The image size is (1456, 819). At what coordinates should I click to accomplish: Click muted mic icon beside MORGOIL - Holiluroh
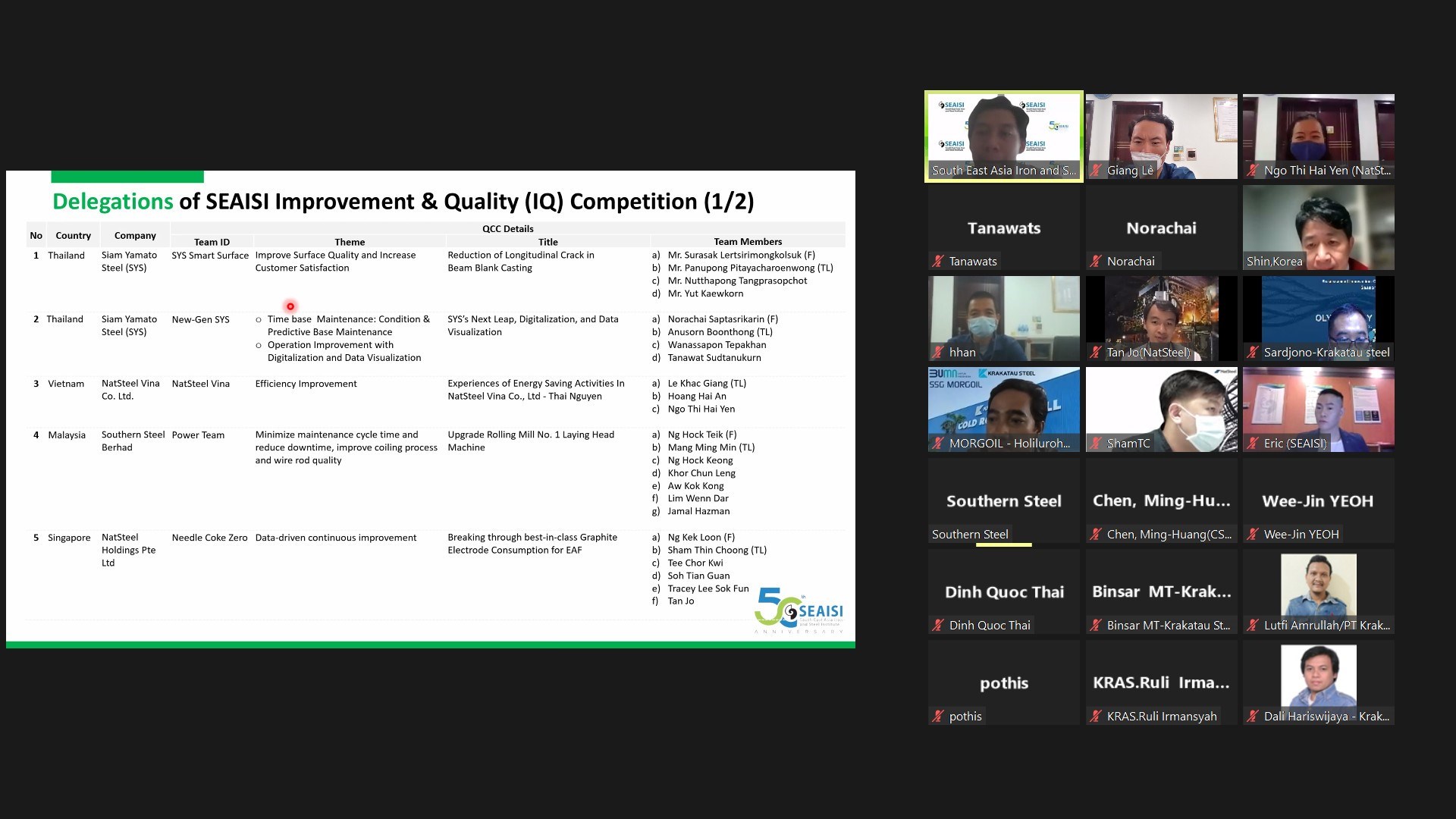(938, 444)
